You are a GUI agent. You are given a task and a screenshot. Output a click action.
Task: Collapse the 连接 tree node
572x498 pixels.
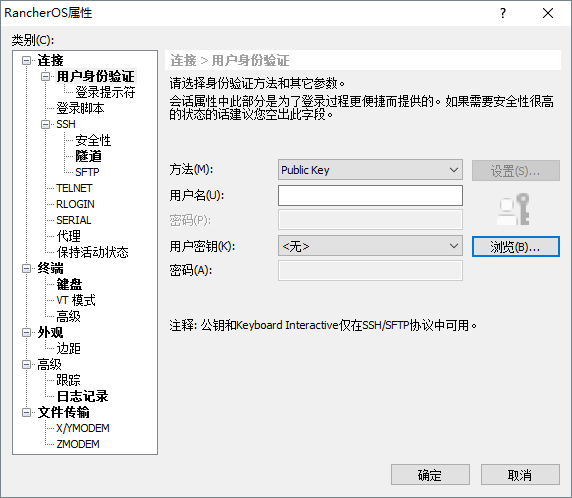click(26, 60)
